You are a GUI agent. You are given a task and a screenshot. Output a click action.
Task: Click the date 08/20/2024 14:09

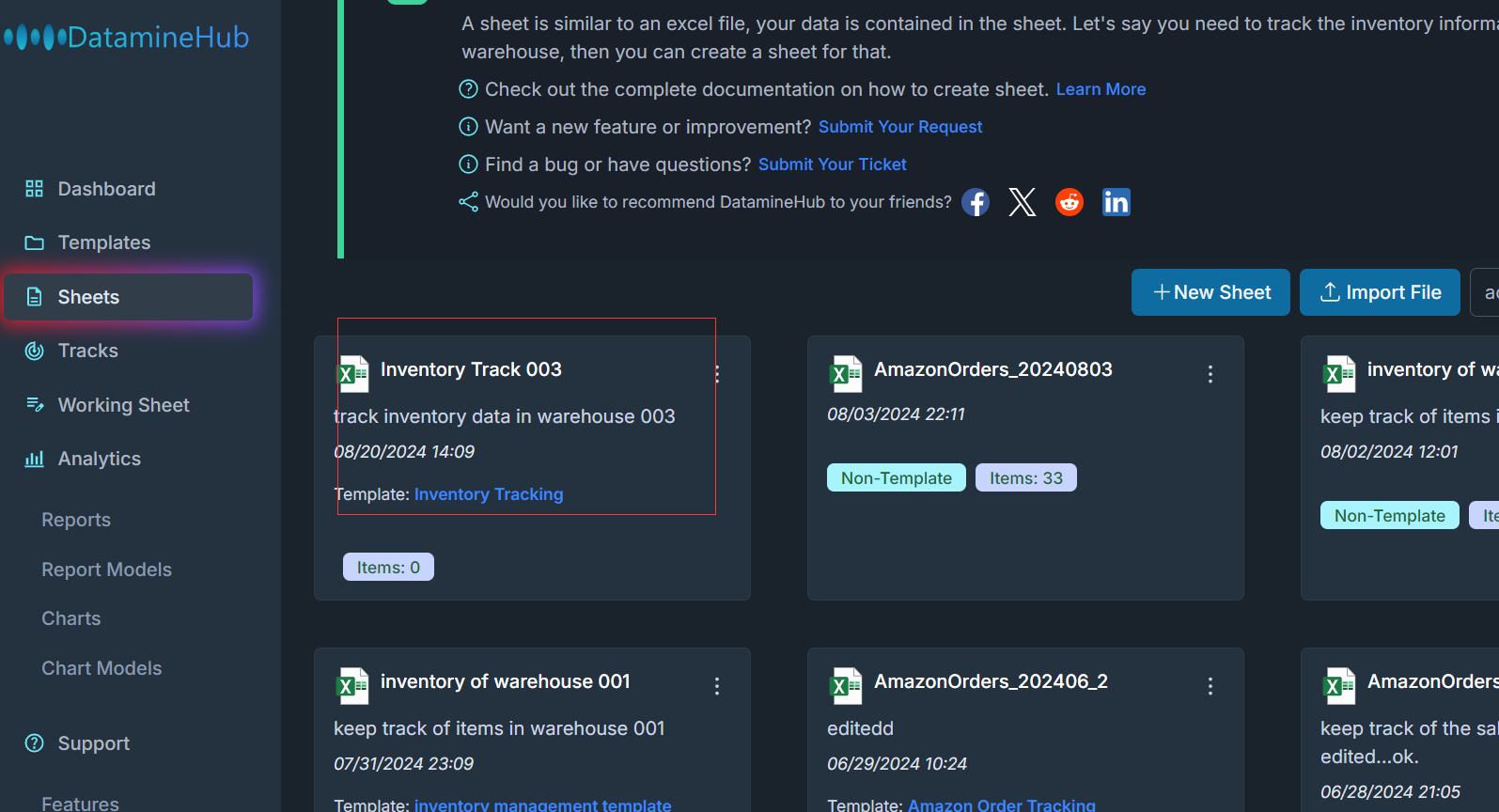click(x=404, y=452)
